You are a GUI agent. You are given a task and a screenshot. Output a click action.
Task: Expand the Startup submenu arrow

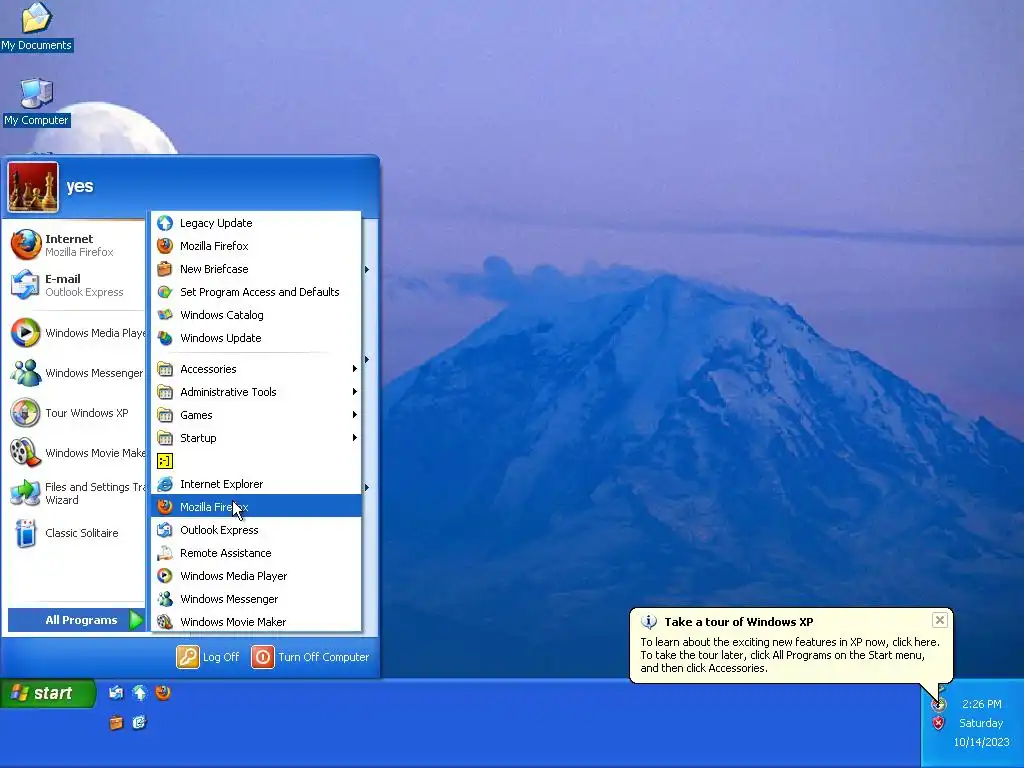click(x=355, y=438)
